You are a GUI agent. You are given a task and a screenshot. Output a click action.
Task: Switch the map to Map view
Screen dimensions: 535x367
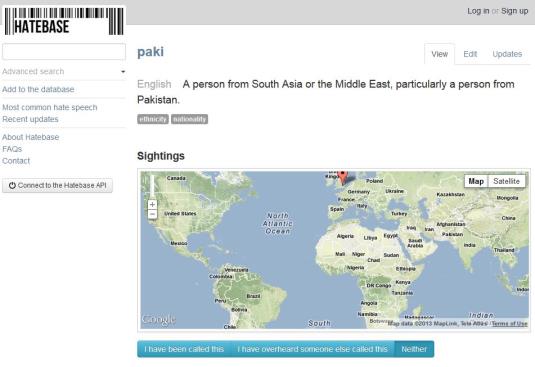tap(476, 181)
